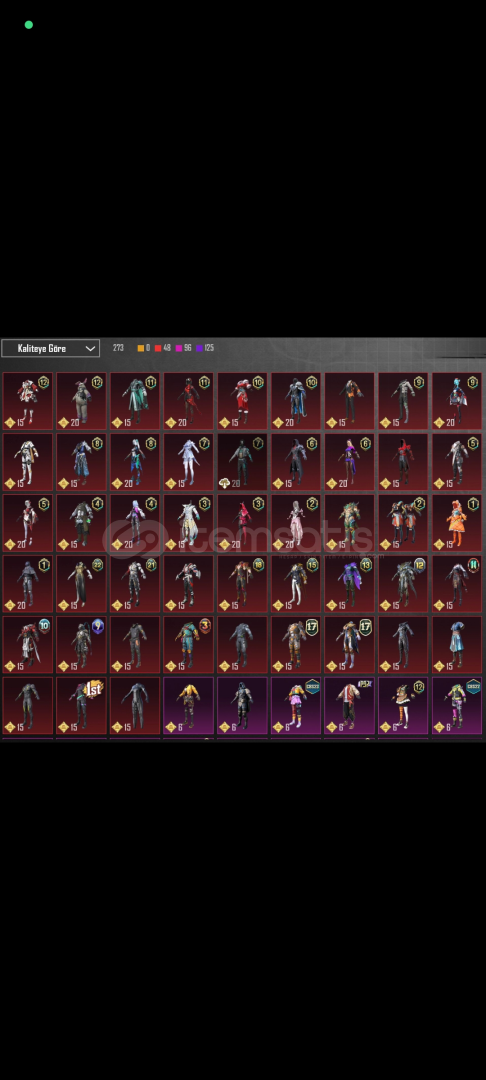Select the red Santa outfit with badge 10
Image resolution: width=486 pixels, height=1080 pixels.
242,402
